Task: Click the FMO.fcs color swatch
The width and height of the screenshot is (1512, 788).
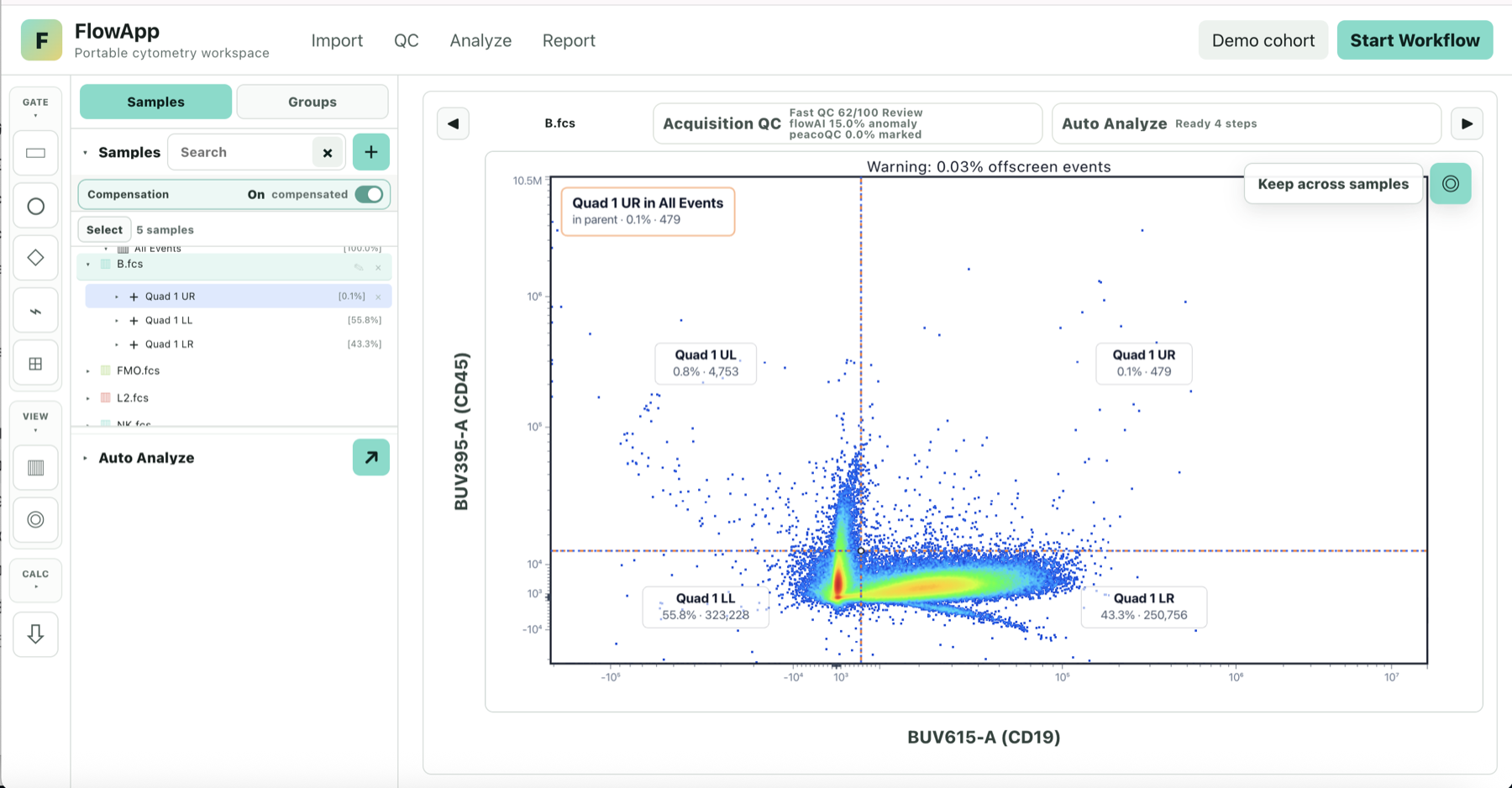Action: pos(106,370)
